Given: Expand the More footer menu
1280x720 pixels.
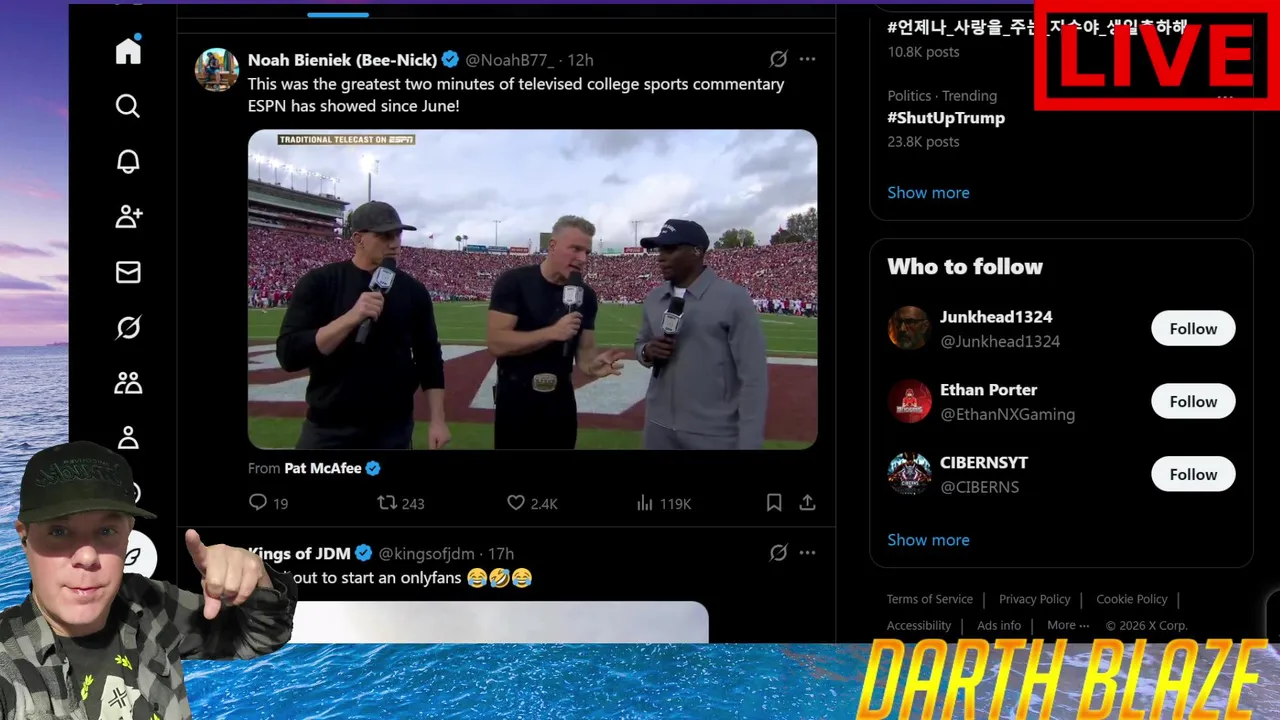Looking at the screenshot, I should pyautogui.click(x=1068, y=625).
